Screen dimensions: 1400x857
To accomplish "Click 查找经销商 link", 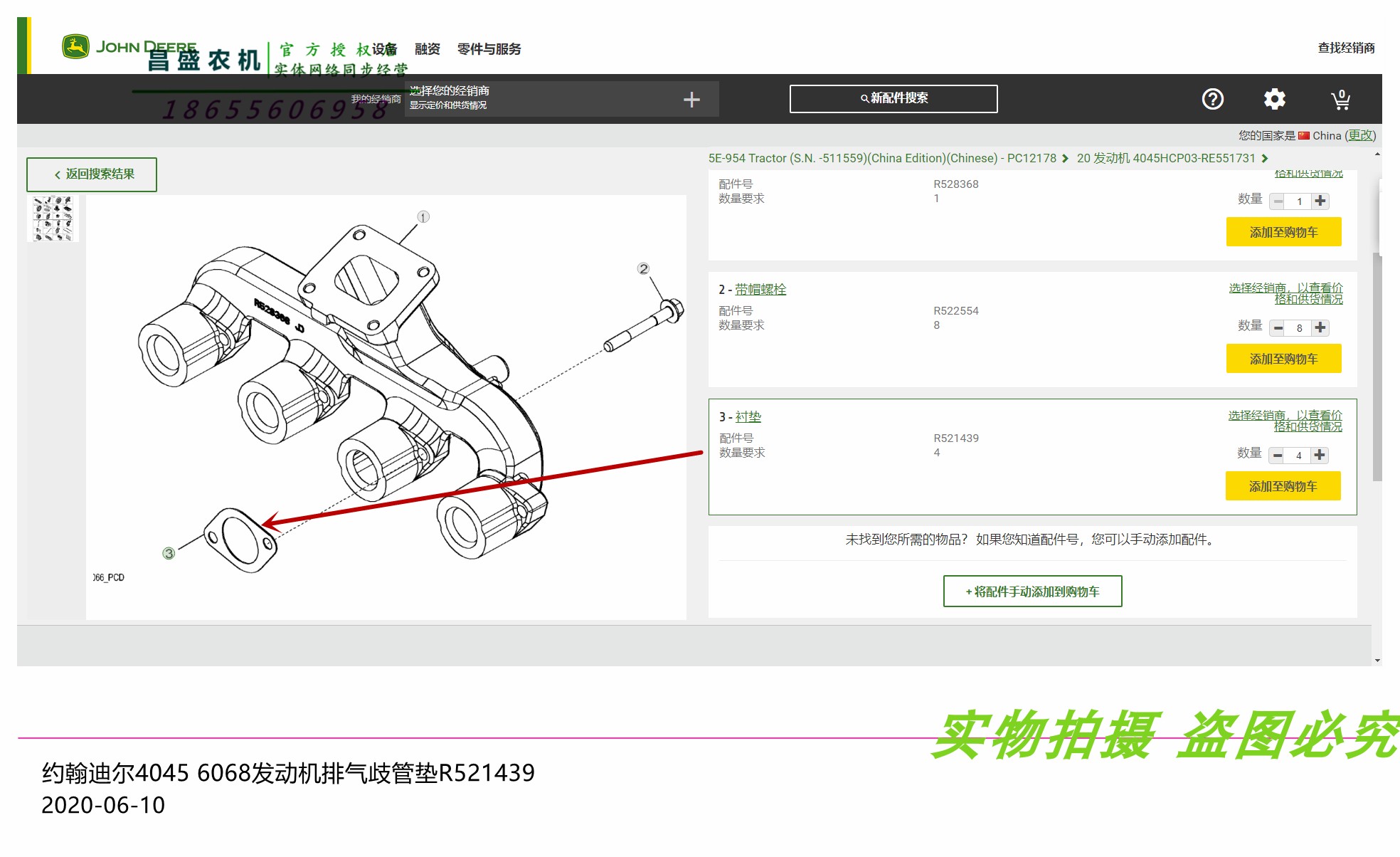I will 1346,48.
